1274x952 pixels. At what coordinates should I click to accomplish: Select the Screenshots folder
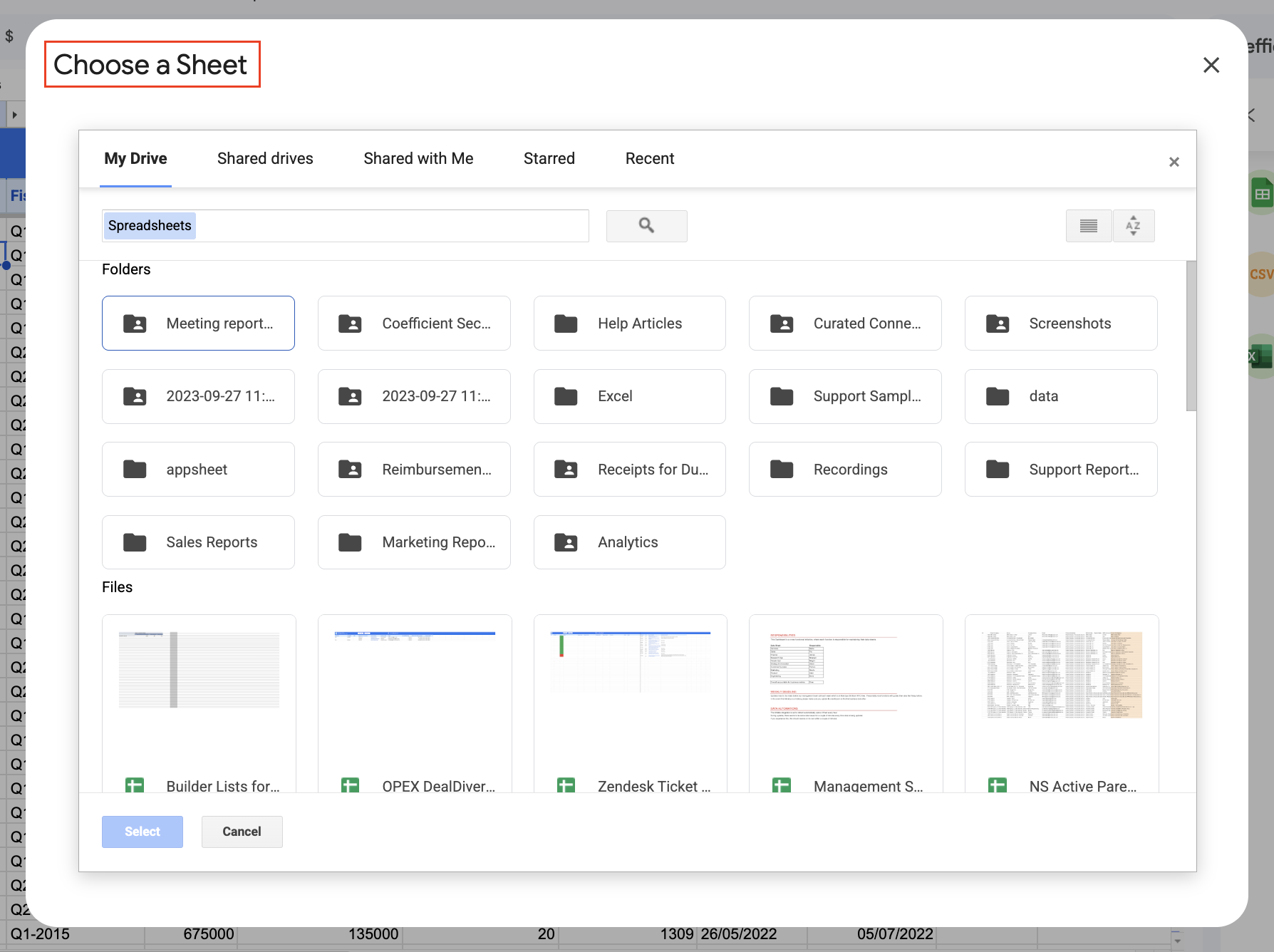coord(1060,324)
